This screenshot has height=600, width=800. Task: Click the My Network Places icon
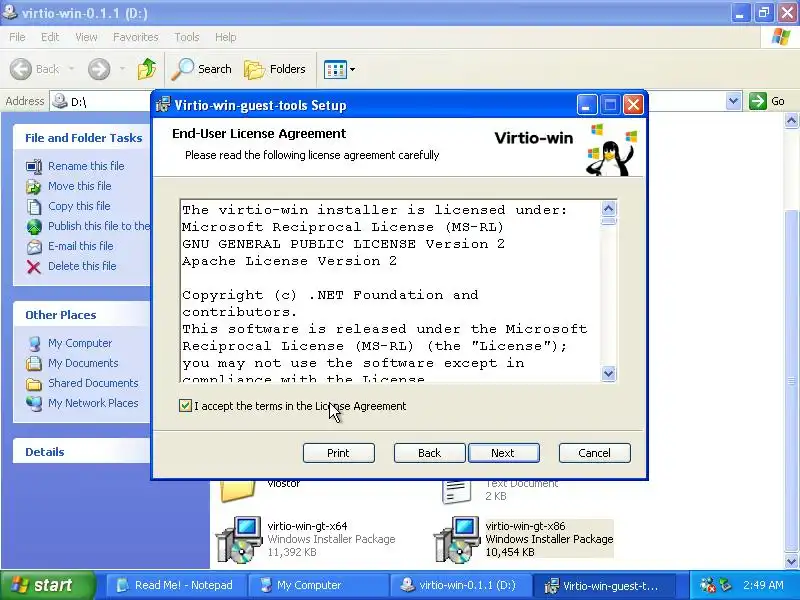click(34, 404)
